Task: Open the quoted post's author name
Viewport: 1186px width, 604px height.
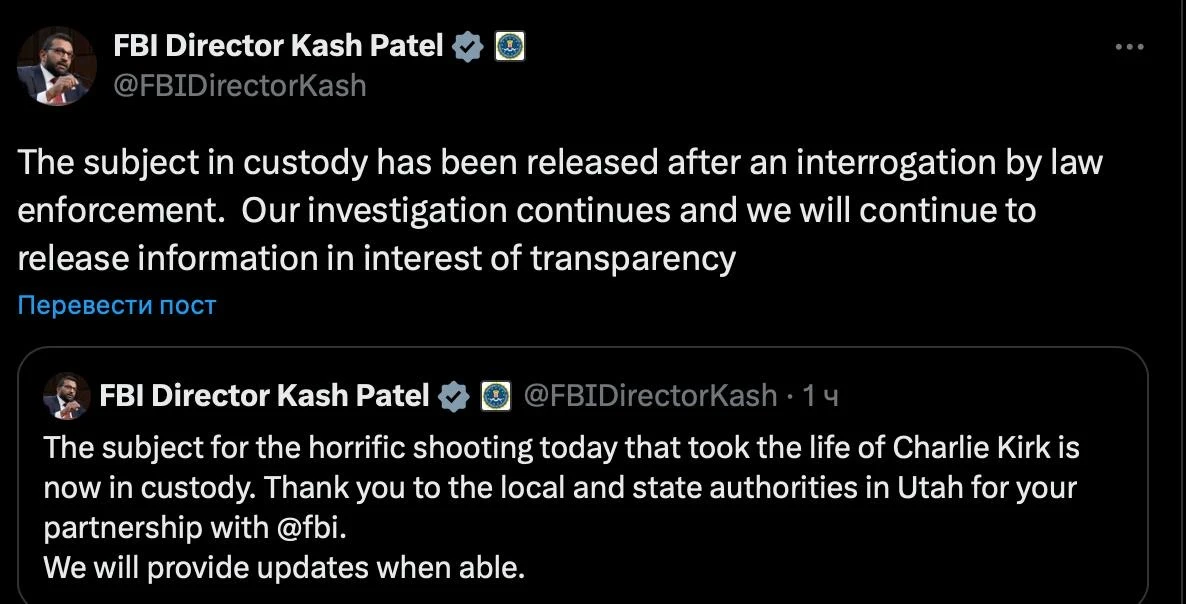Action: pyautogui.click(x=265, y=396)
